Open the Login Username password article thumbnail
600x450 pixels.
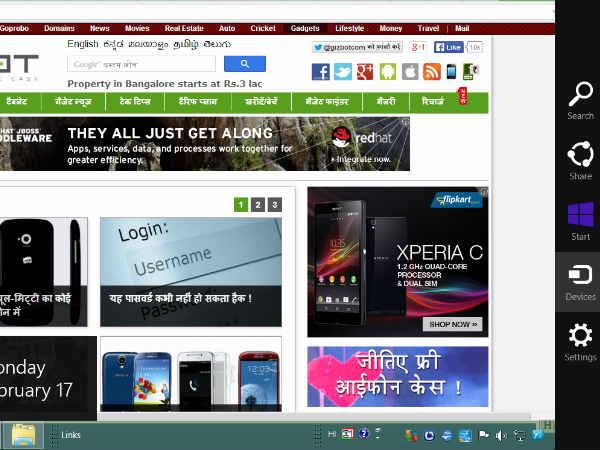point(191,272)
